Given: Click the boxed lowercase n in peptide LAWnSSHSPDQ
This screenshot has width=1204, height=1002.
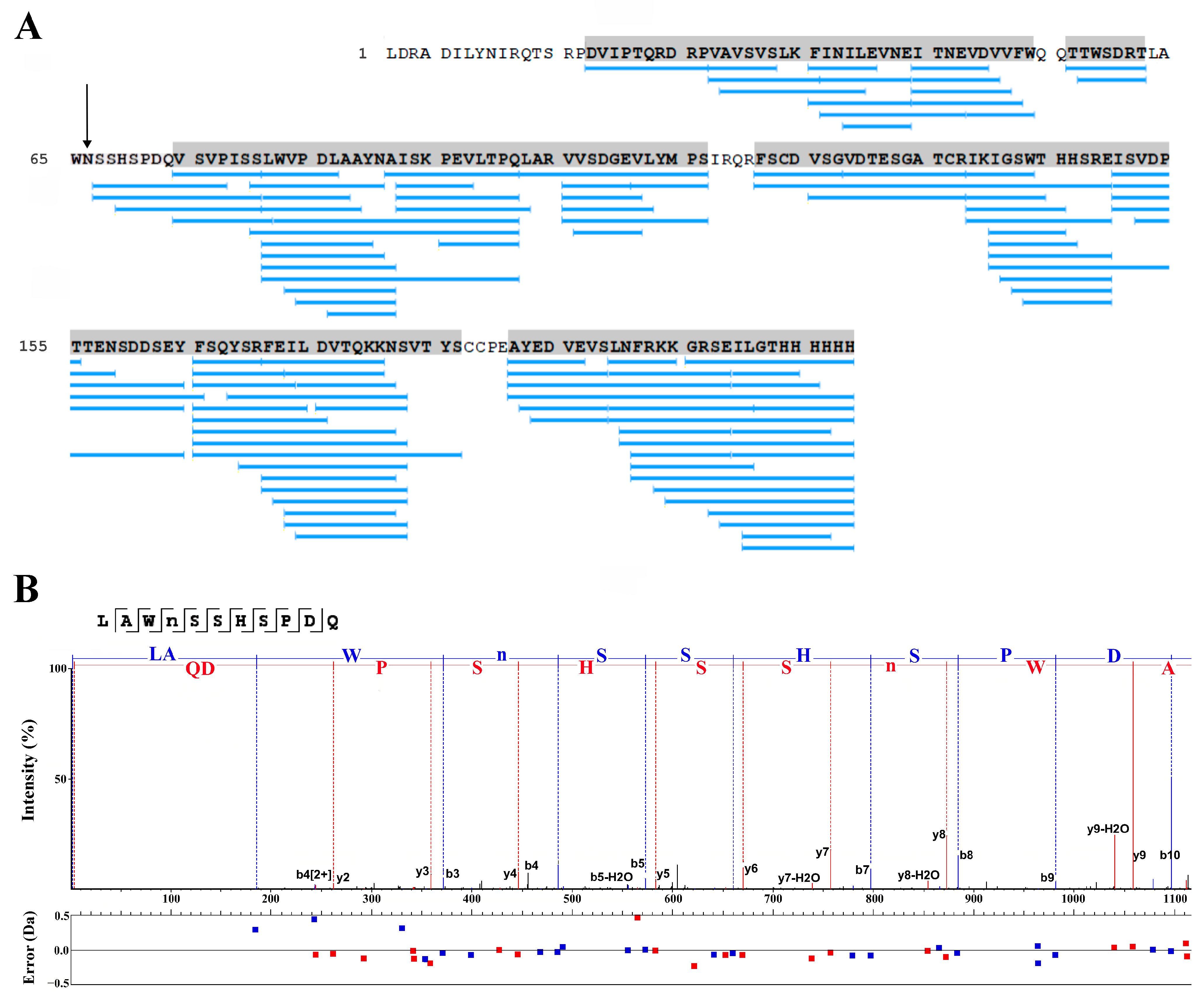Looking at the screenshot, I should click(x=171, y=621).
